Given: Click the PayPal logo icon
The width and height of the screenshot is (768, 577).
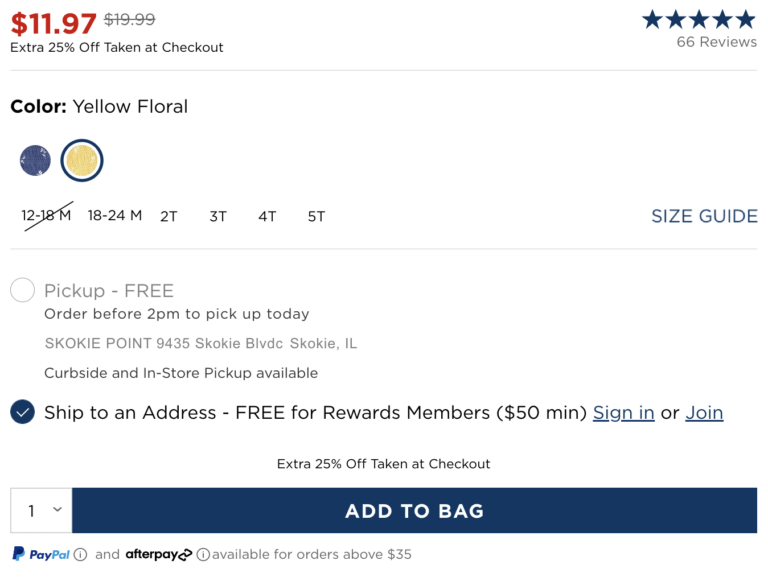Looking at the screenshot, I should point(41,554).
